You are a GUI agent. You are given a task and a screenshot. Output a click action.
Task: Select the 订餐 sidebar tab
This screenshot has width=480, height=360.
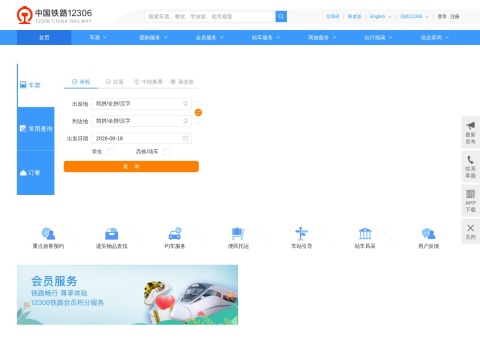pos(36,173)
